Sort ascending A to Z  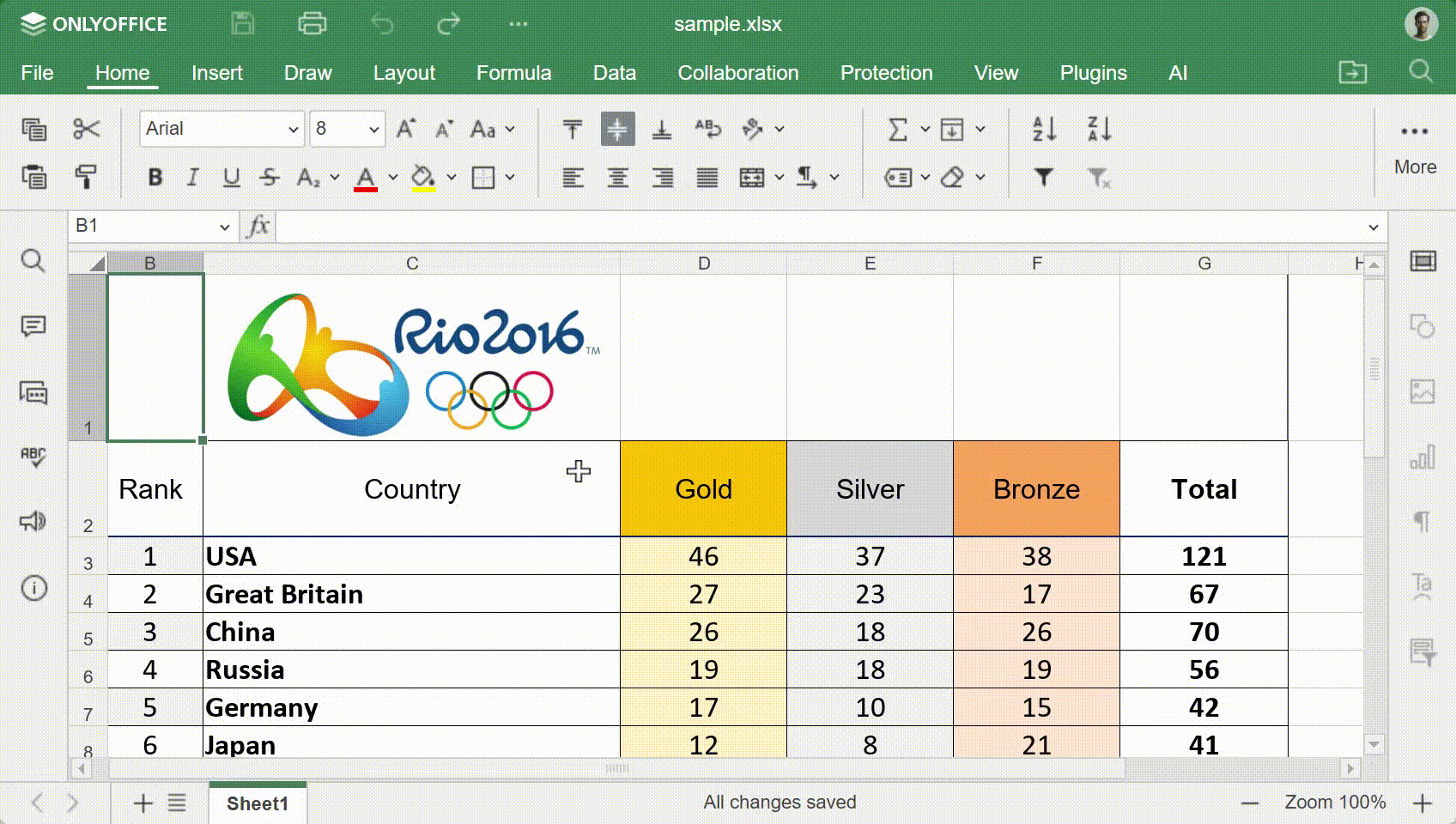coord(1044,130)
